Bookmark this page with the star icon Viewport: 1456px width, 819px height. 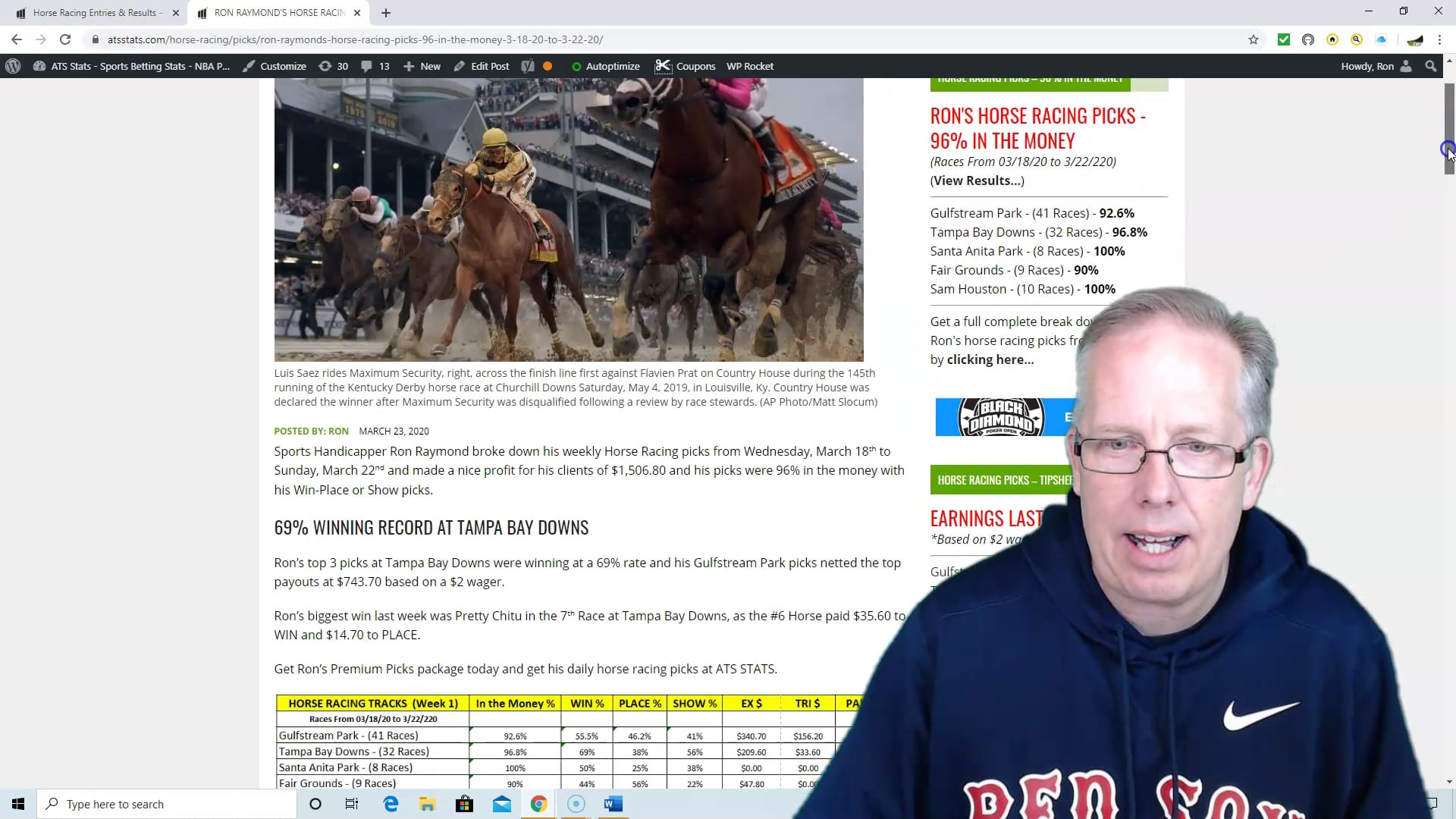tap(1254, 39)
